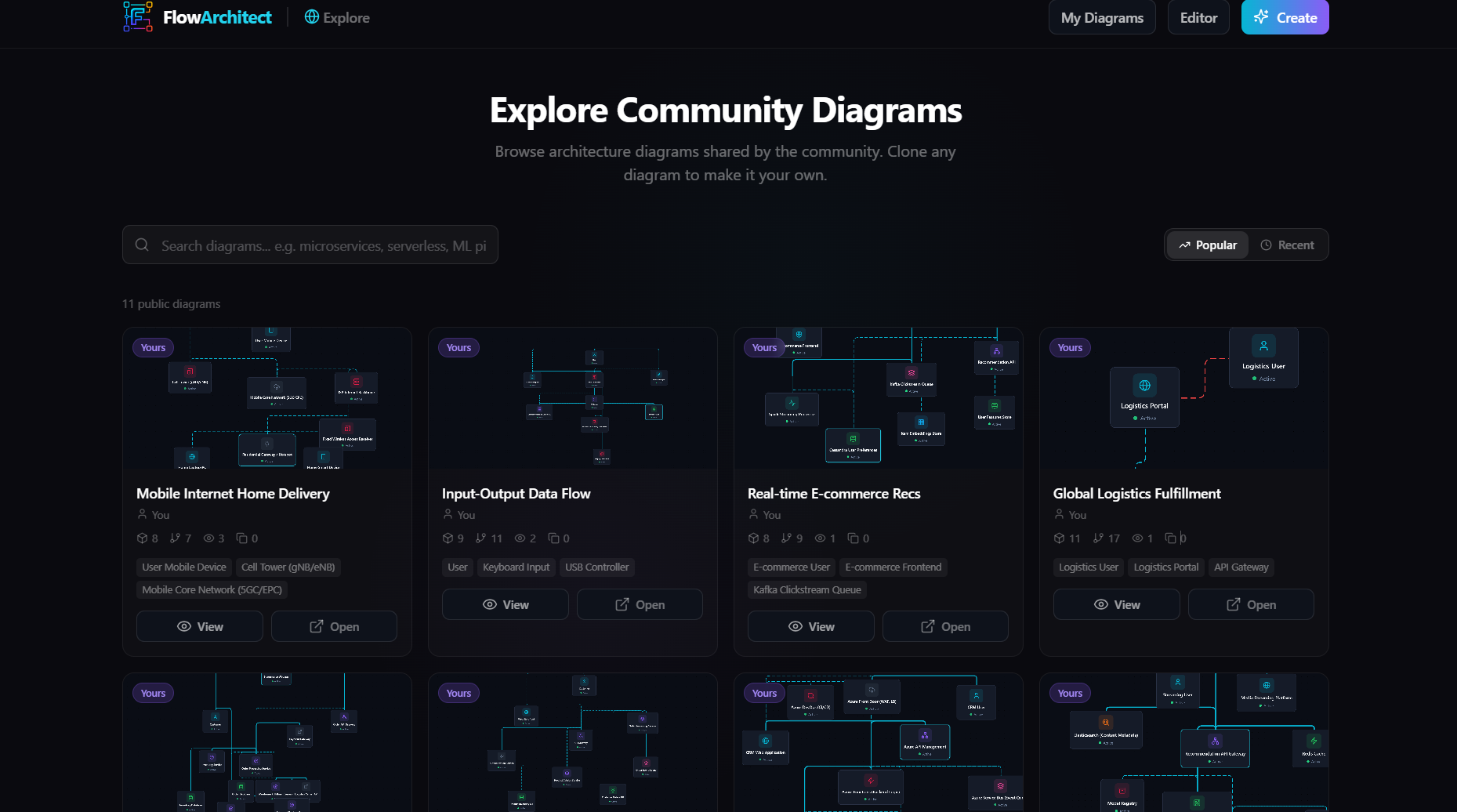Click the search magnifier icon
The width and height of the screenshot is (1457, 812).
point(142,245)
